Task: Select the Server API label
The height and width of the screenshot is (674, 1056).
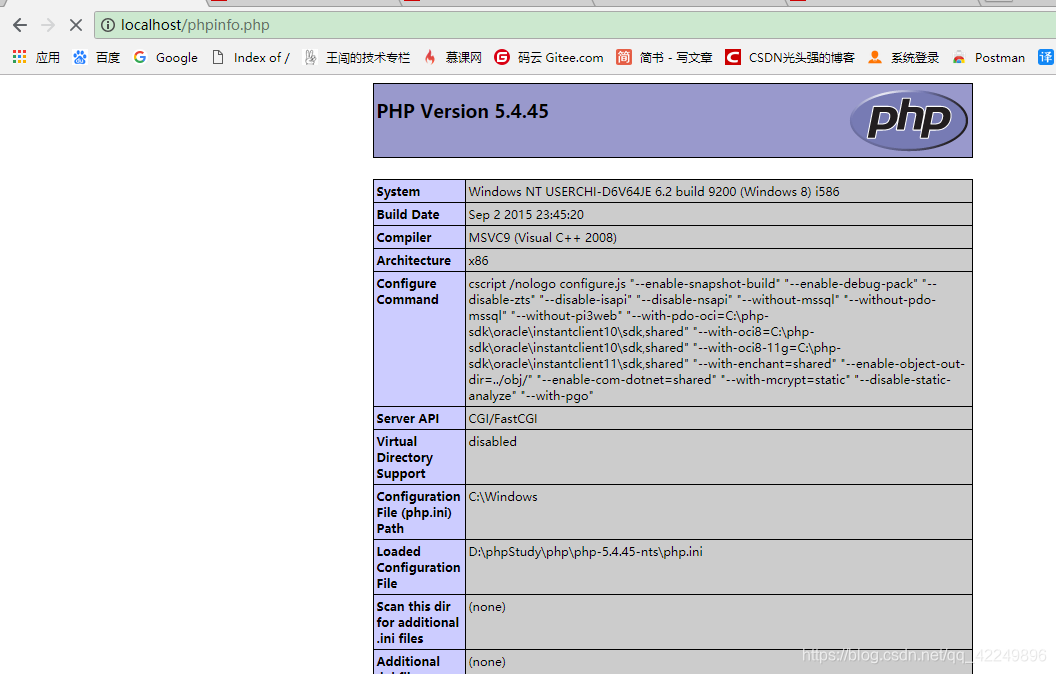Action: [x=407, y=418]
